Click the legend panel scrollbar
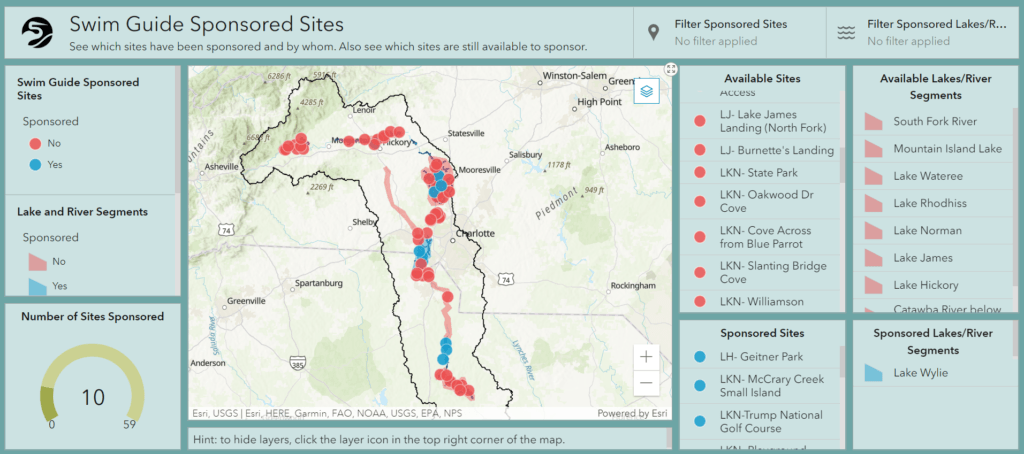This screenshot has width=1024, height=454. click(177, 129)
